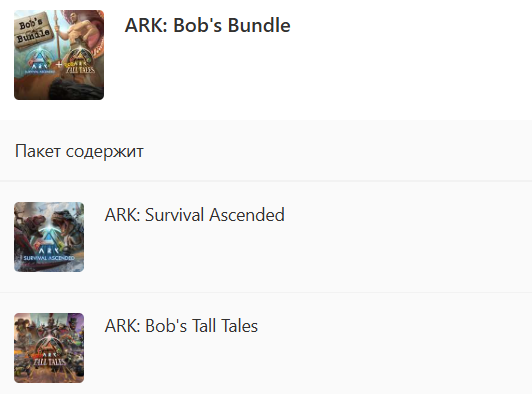The image size is (532, 394).
Task: Click the SURVIVAL ASCENDED caption on the game thumbnail
Action: click(49, 258)
